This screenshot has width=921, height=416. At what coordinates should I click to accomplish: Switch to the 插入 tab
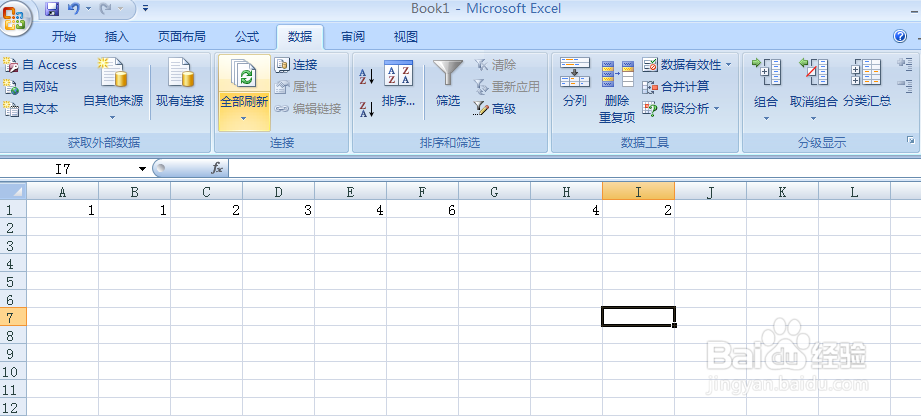click(116, 37)
